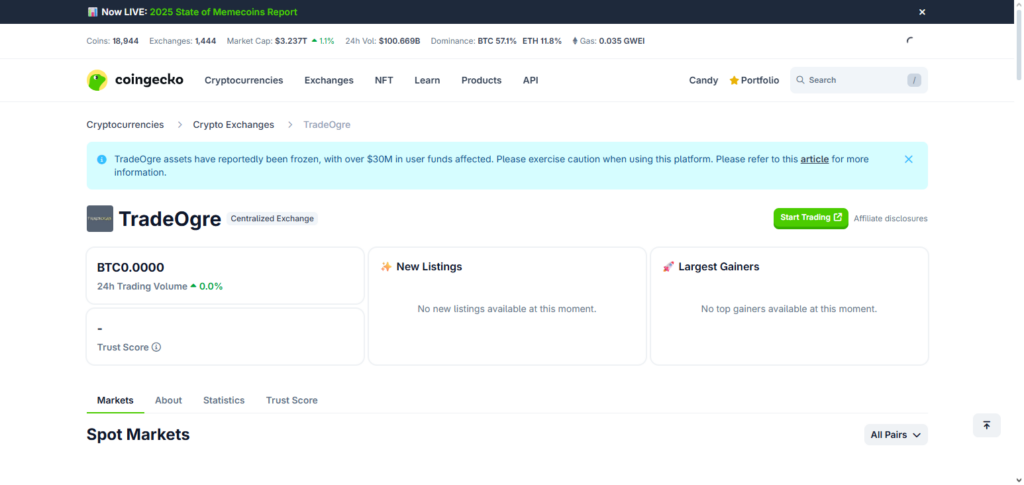The image size is (1024, 485).
Task: Click the gas price indicator icon
Action: pos(574,41)
